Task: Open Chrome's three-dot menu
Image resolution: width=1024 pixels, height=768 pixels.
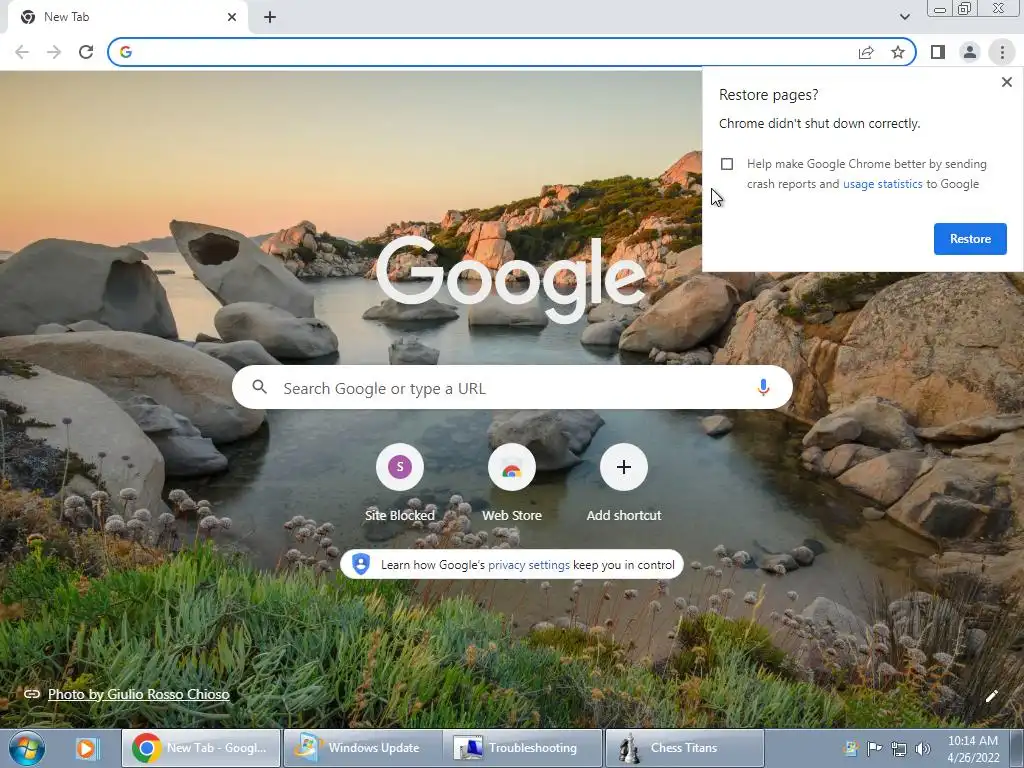Action: 1002,52
